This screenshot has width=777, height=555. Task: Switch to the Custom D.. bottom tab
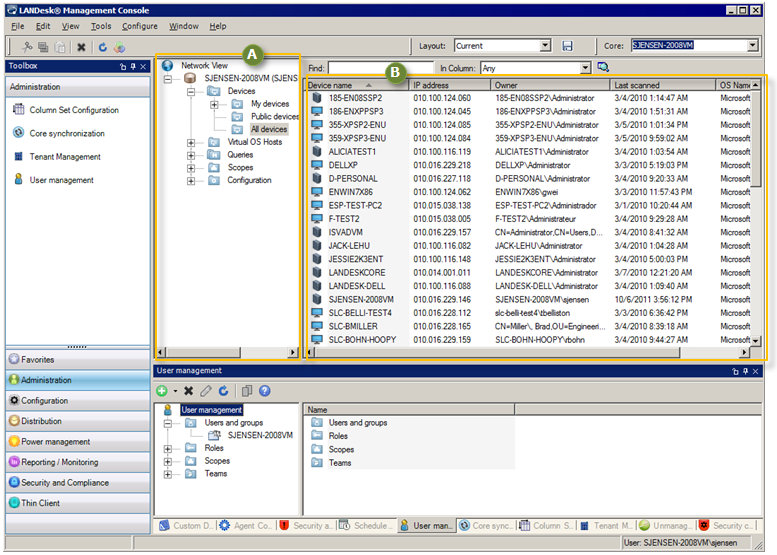pyautogui.click(x=186, y=526)
